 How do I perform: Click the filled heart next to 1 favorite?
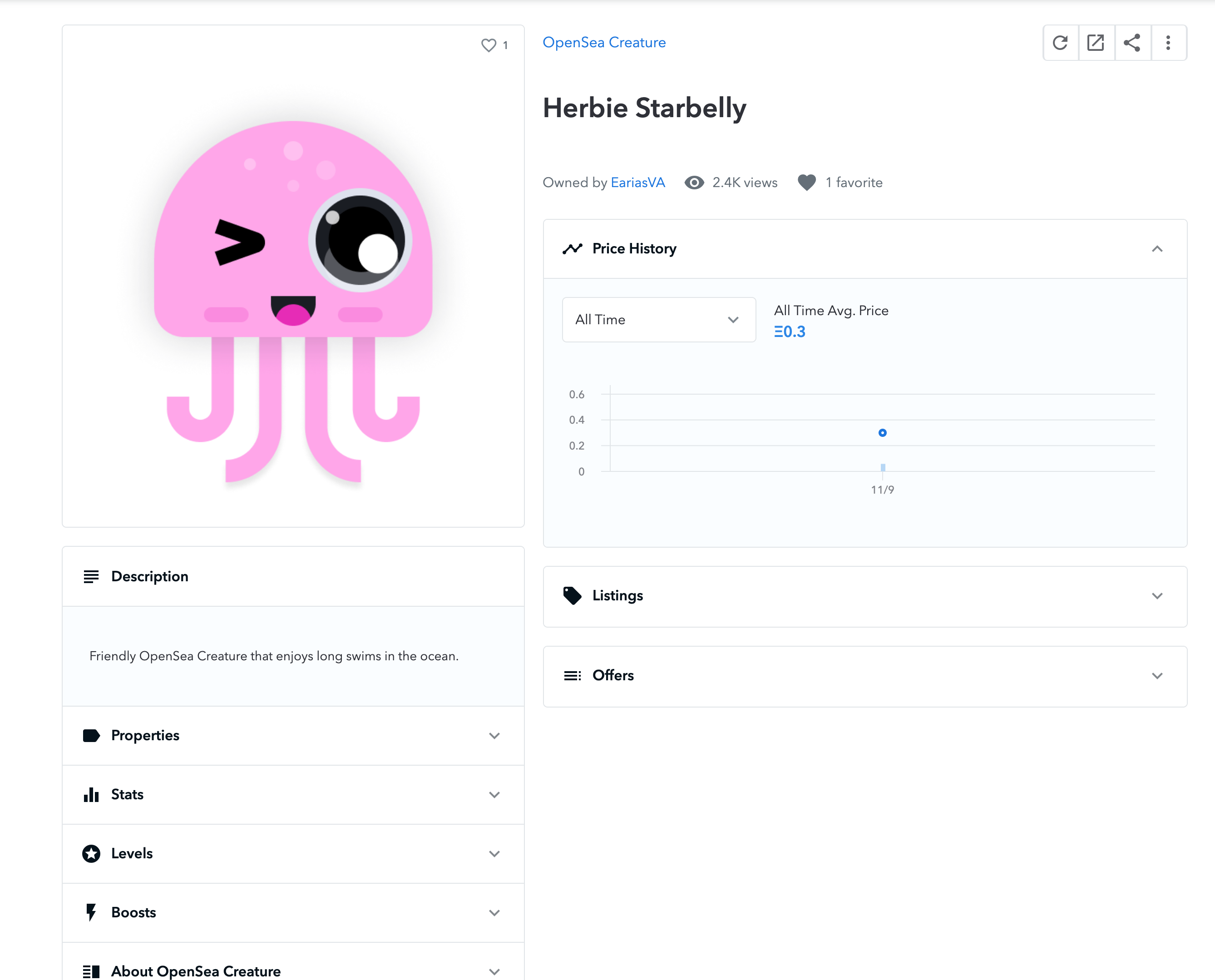click(x=806, y=183)
